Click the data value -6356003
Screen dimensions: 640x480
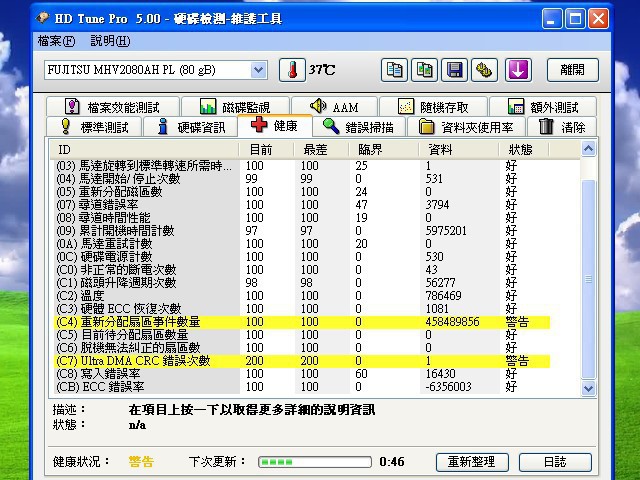448,387
